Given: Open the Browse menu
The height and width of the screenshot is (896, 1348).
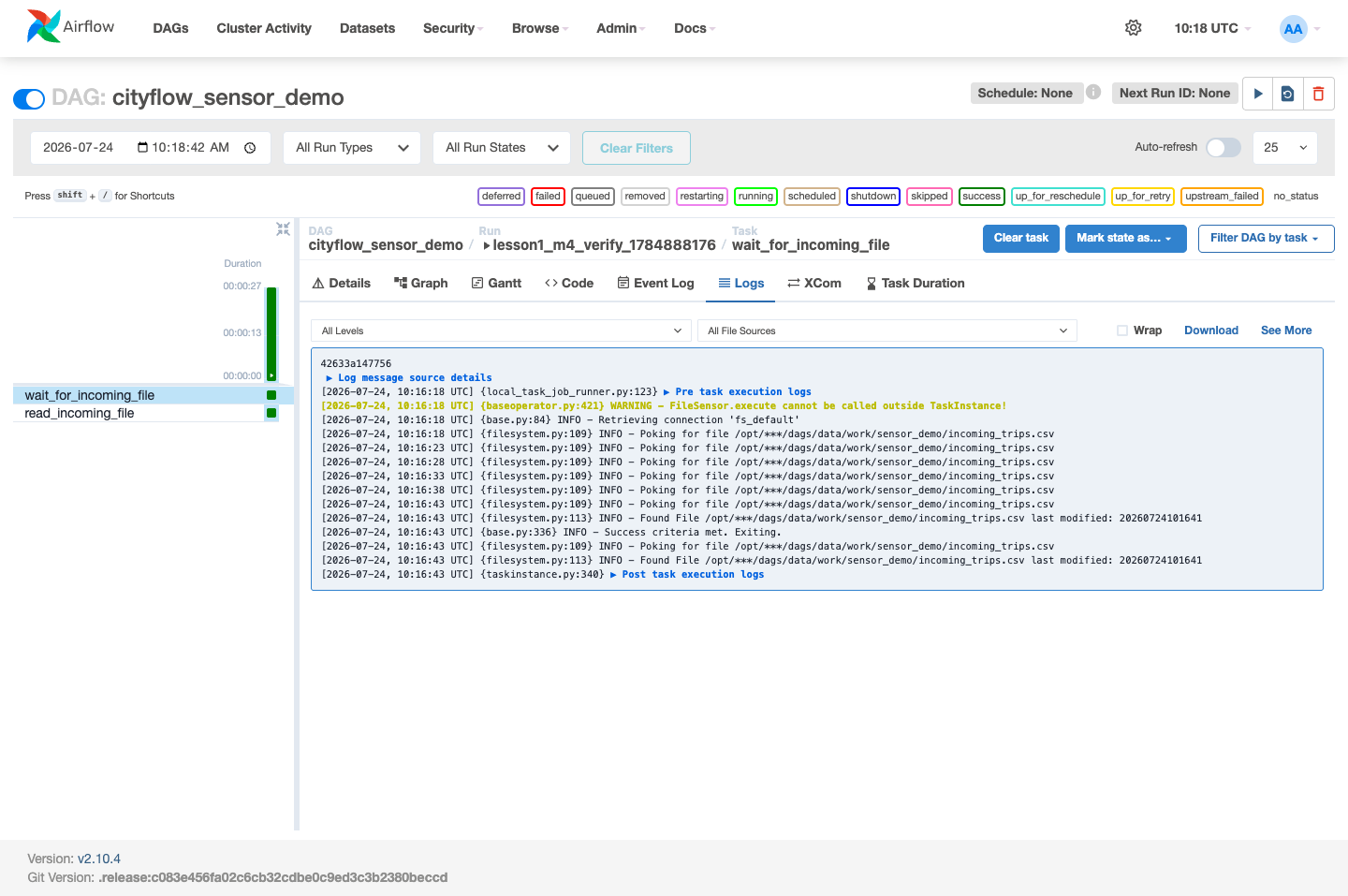Looking at the screenshot, I should (540, 28).
